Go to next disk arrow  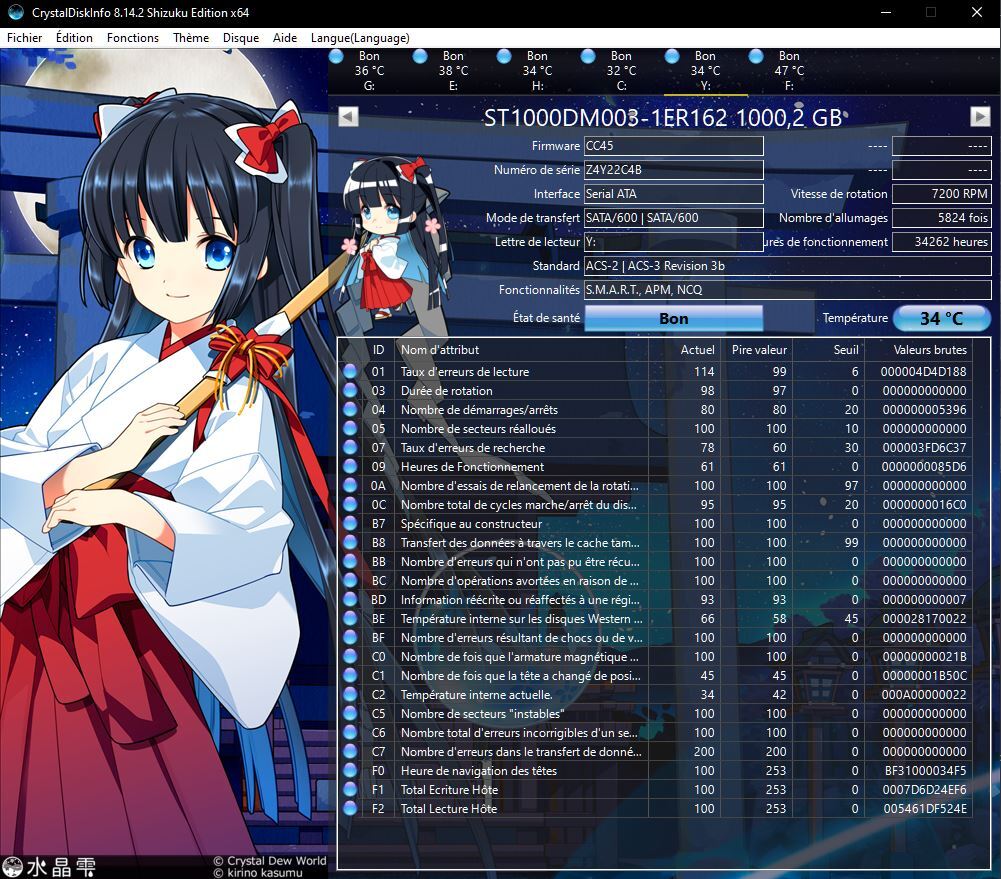click(980, 117)
